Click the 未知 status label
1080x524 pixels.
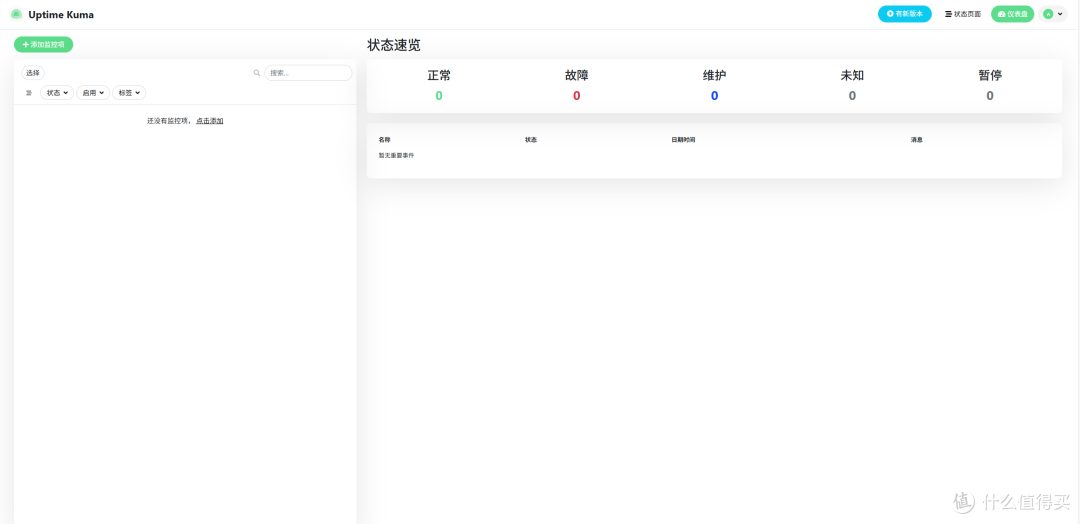852,76
